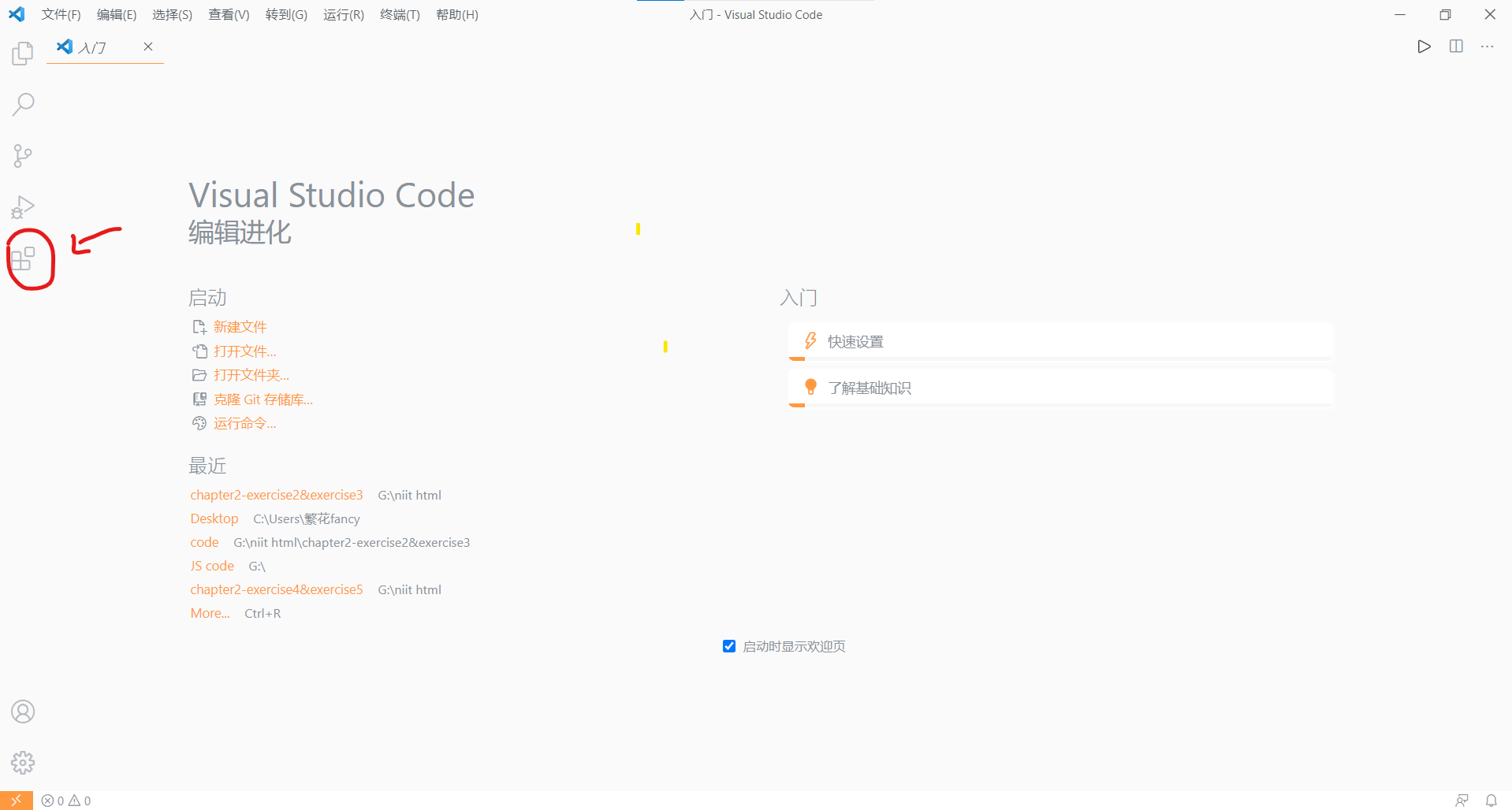Click the open file icon beside 打开文件...

(199, 351)
